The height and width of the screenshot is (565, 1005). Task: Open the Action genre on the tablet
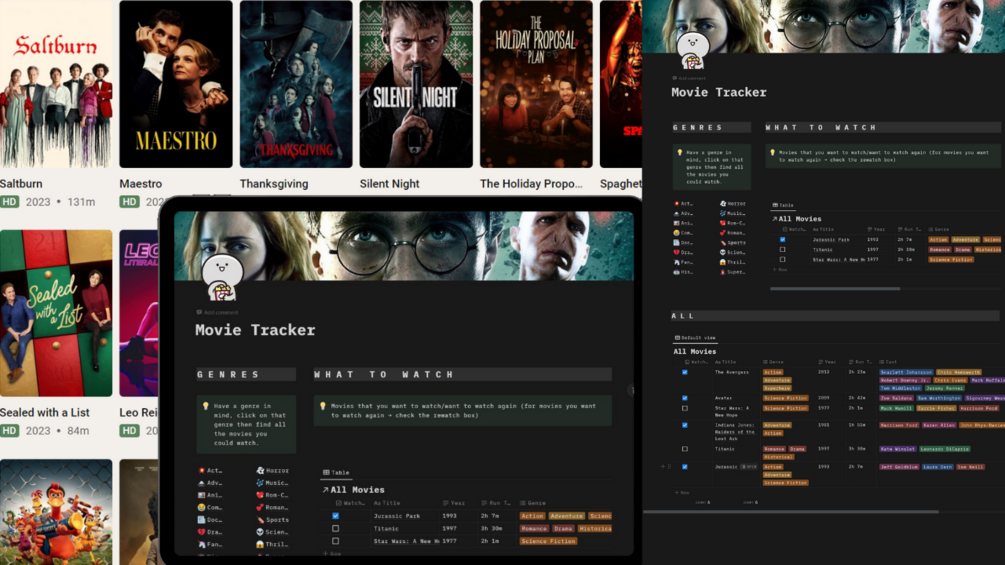pos(210,470)
